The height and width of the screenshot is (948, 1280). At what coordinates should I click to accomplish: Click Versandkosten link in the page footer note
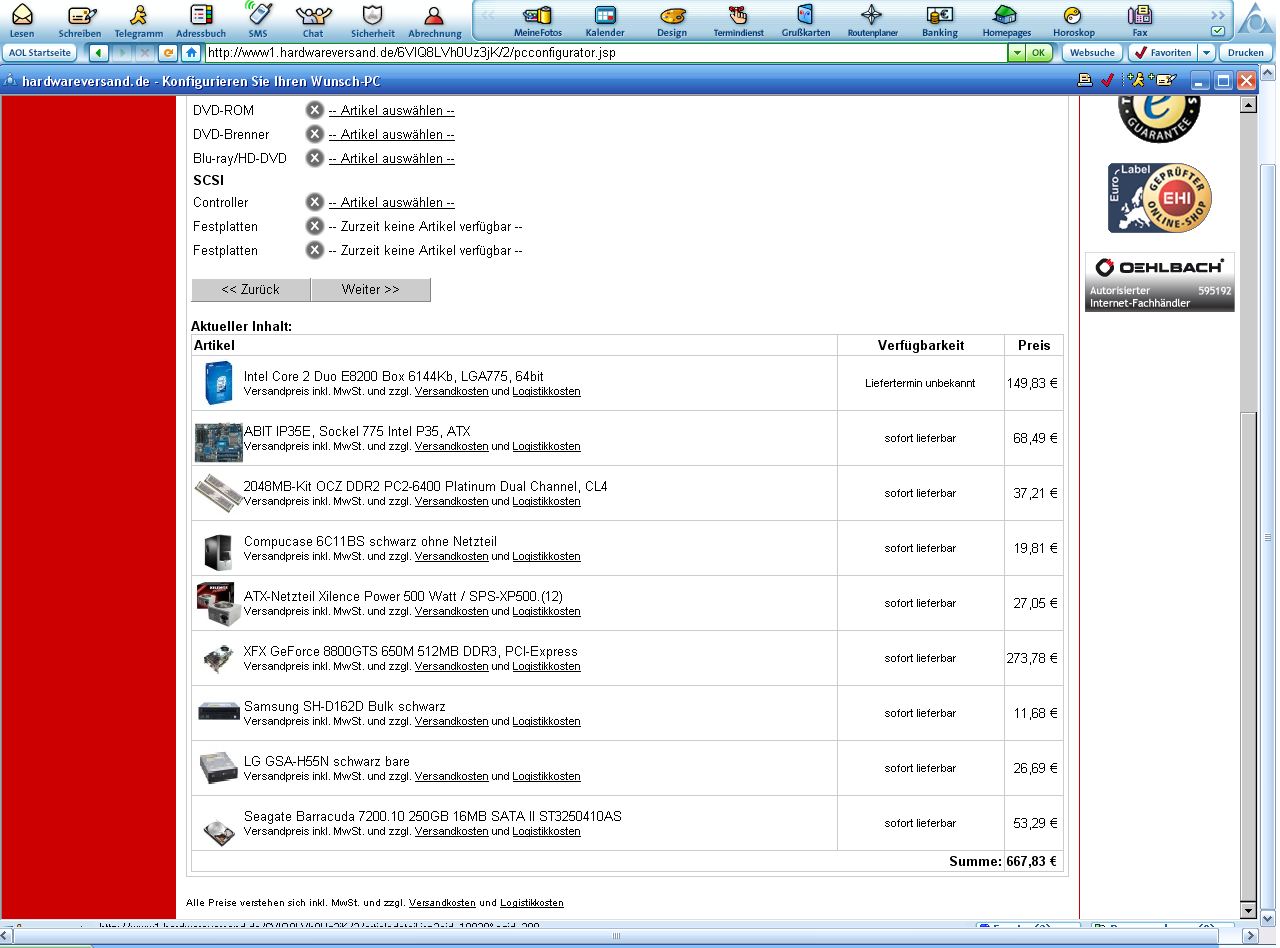[x=442, y=903]
